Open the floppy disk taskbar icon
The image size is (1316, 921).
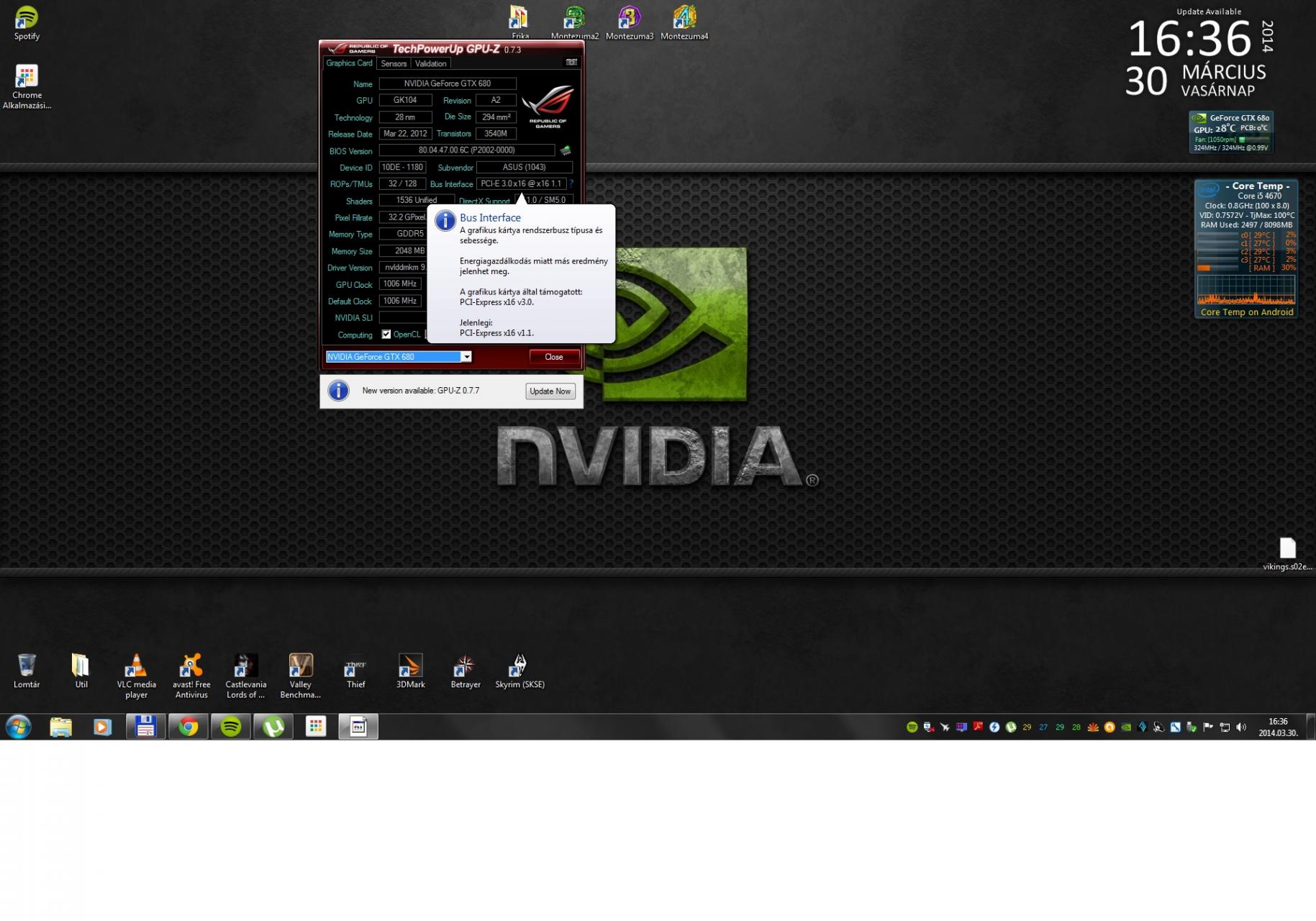click(x=145, y=727)
